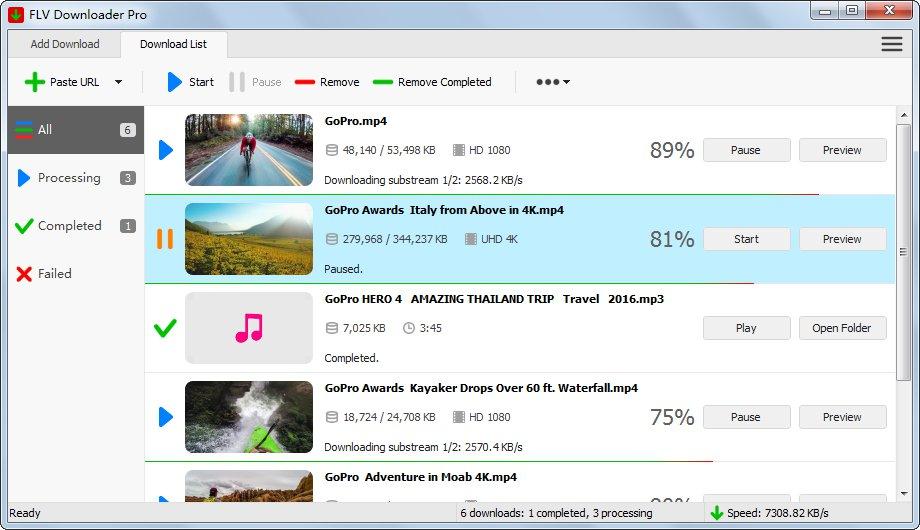Click the All count badge 6
920x530 pixels.
[x=127, y=130]
